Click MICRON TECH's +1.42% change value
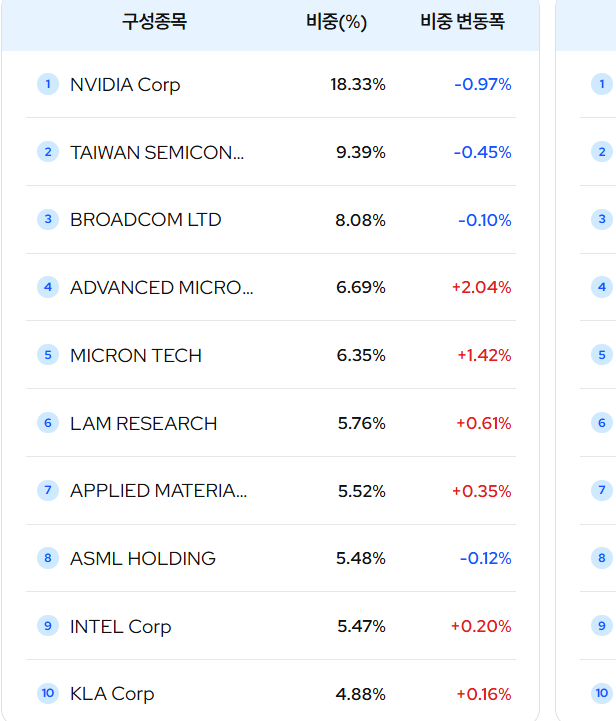 pyautogui.click(x=484, y=356)
